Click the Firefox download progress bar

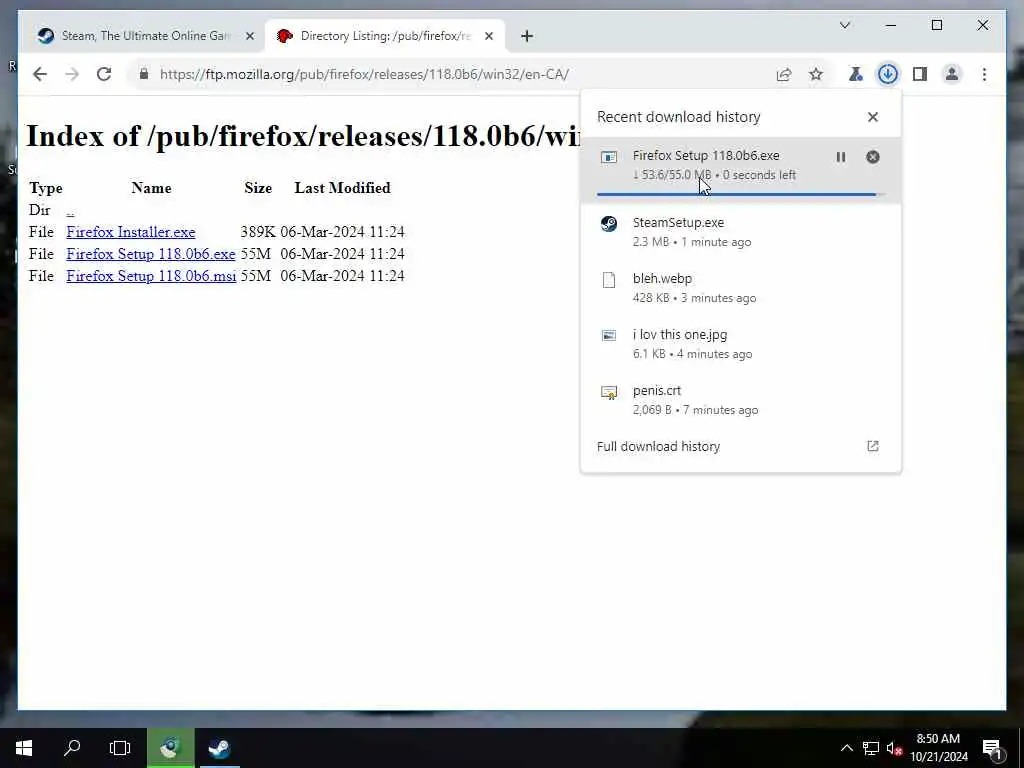(741, 194)
